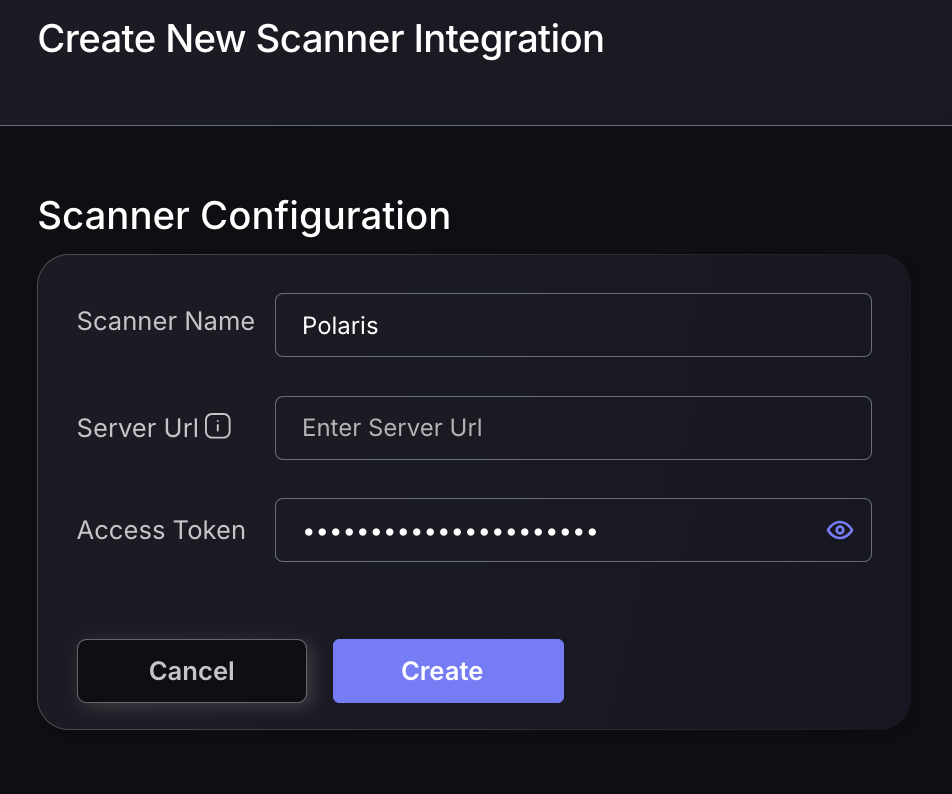Toggle password visibility for Access Token
The width and height of the screenshot is (952, 794).
point(839,530)
